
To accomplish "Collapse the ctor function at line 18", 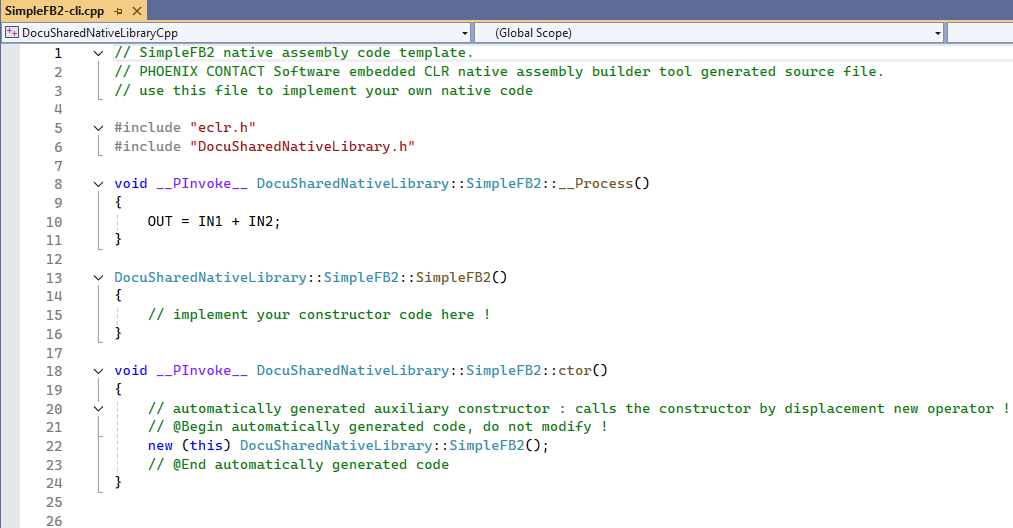I will pos(98,371).
